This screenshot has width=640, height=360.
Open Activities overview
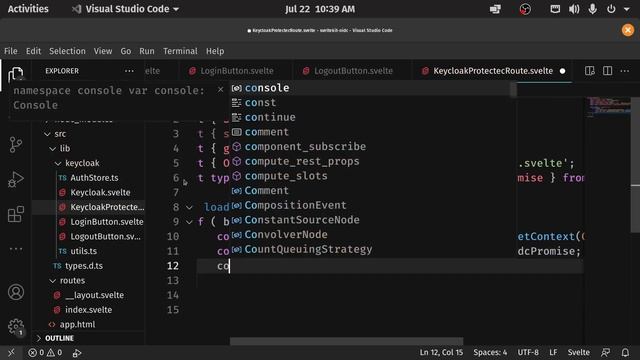[x=28, y=9]
